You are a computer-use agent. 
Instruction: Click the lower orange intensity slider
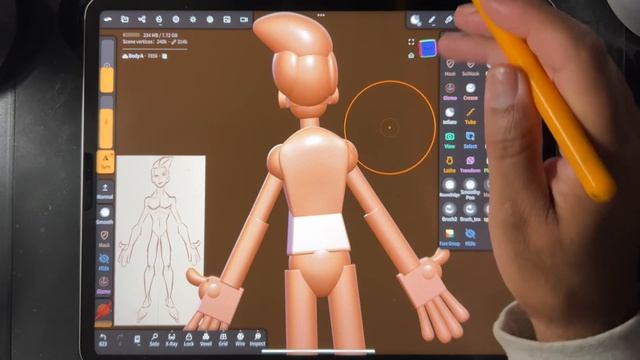coord(106,129)
